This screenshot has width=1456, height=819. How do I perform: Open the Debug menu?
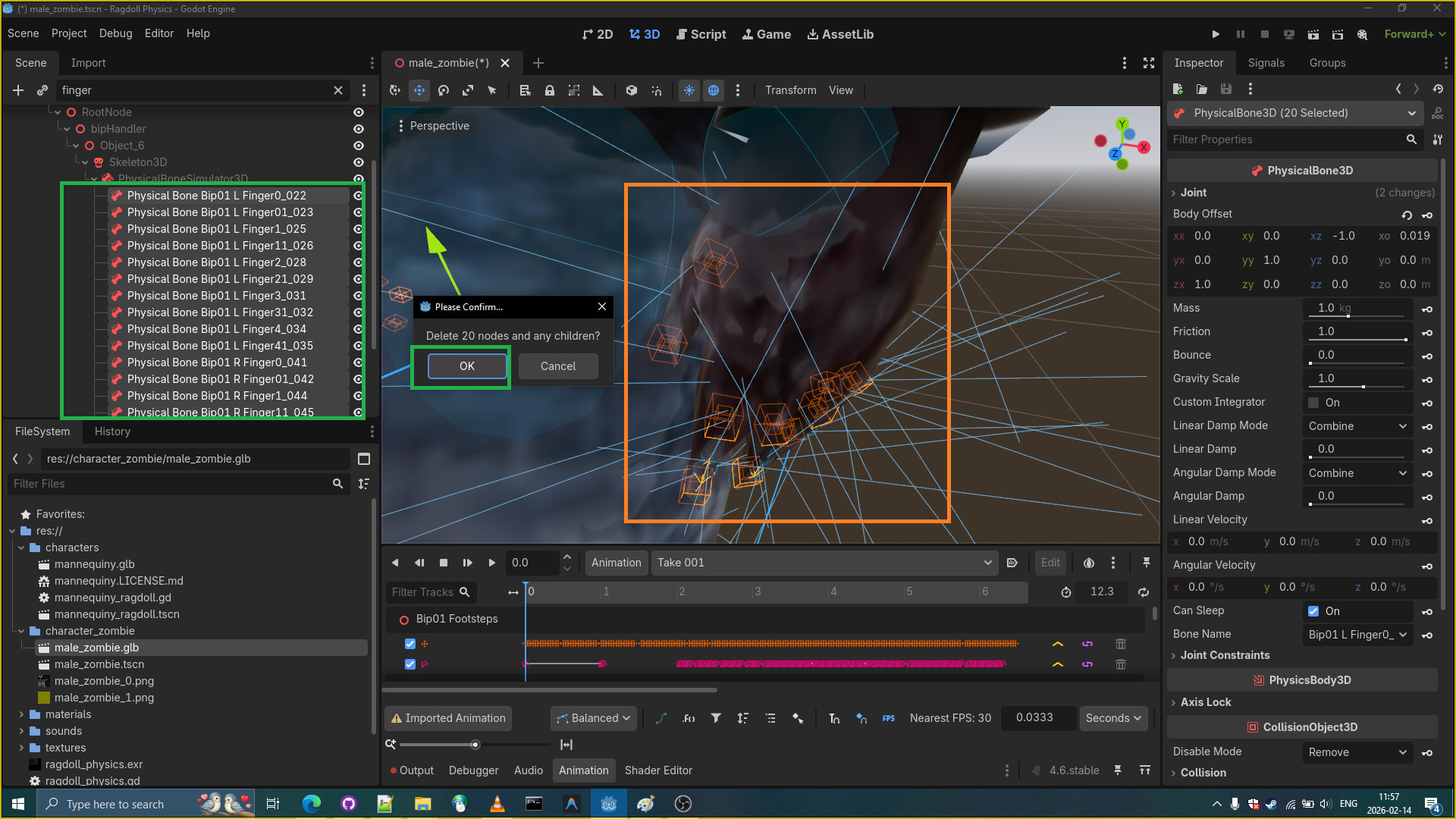click(x=115, y=33)
